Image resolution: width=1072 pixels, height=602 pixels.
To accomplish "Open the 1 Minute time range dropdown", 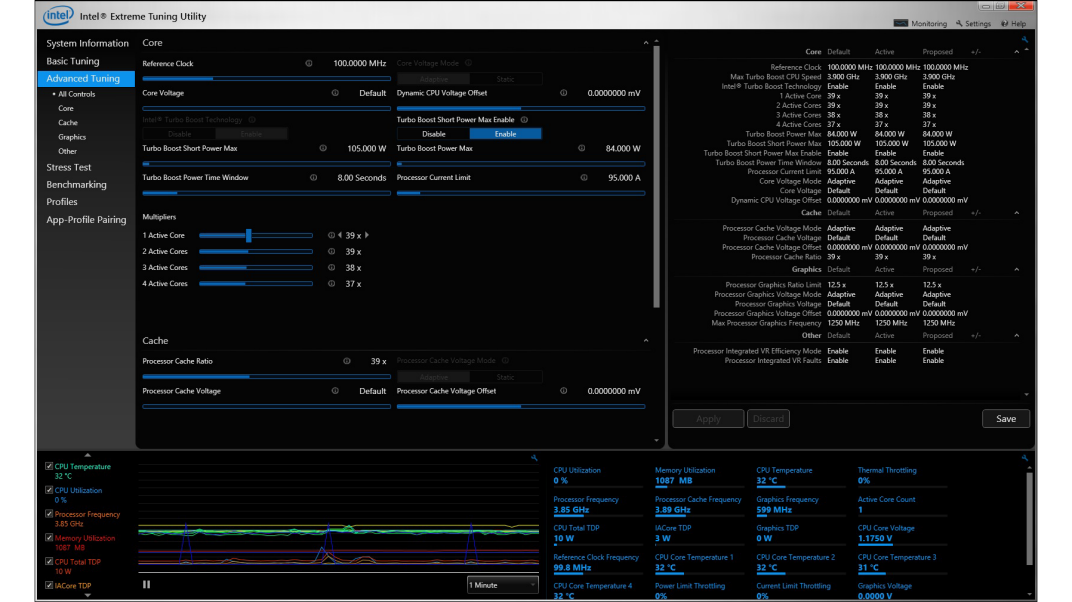I will [502, 585].
